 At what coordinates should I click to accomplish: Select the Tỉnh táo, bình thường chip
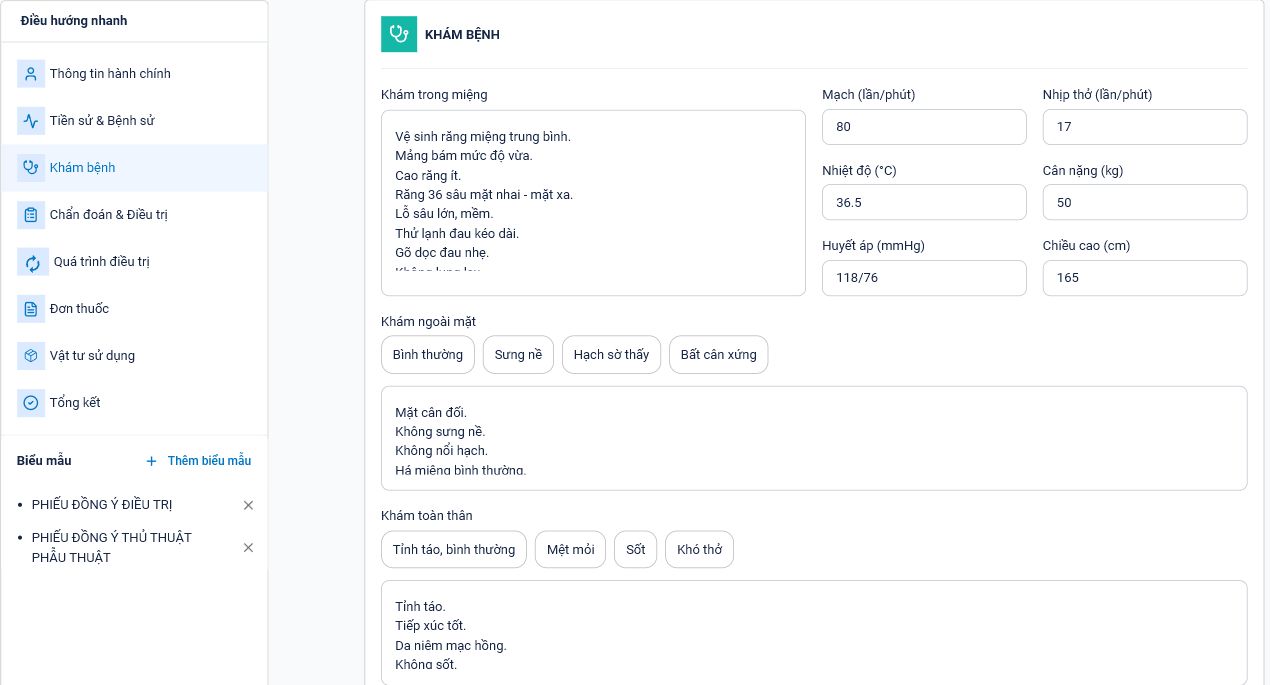pyautogui.click(x=454, y=550)
